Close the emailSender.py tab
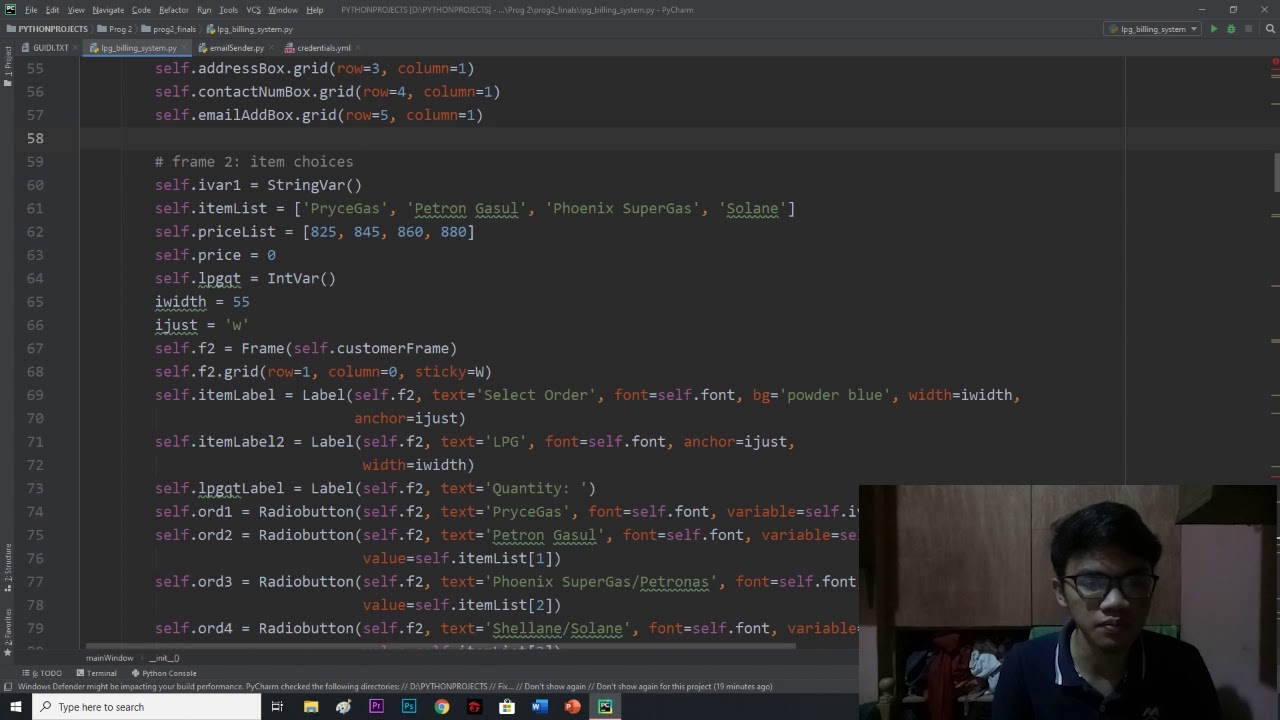The width and height of the screenshot is (1280, 720). click(270, 48)
